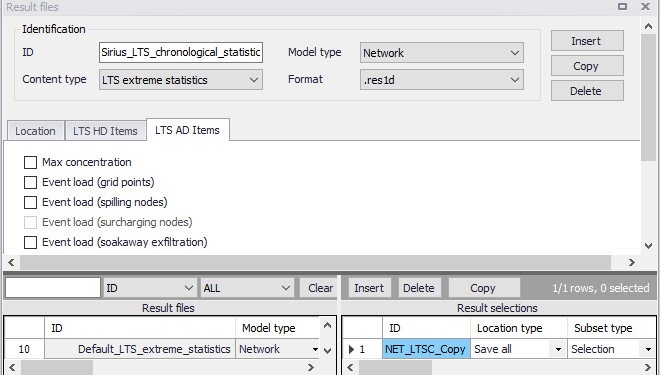Click the form's vertical scrollbar down arrow

pos(648,246)
